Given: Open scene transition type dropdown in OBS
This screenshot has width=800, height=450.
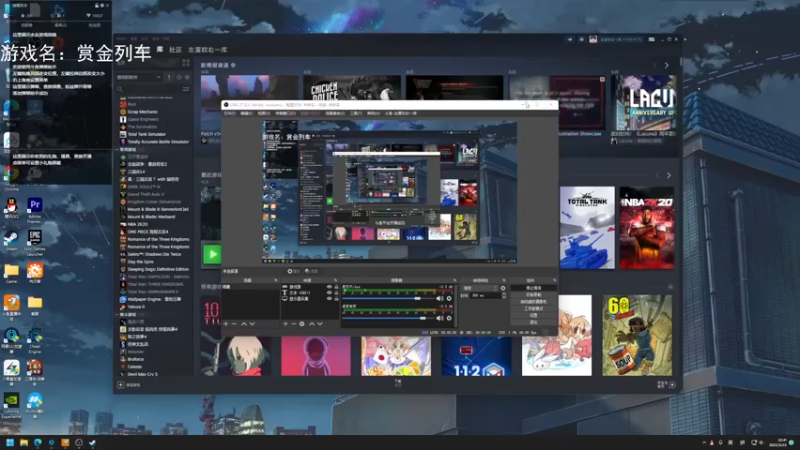Looking at the screenshot, I should (479, 288).
